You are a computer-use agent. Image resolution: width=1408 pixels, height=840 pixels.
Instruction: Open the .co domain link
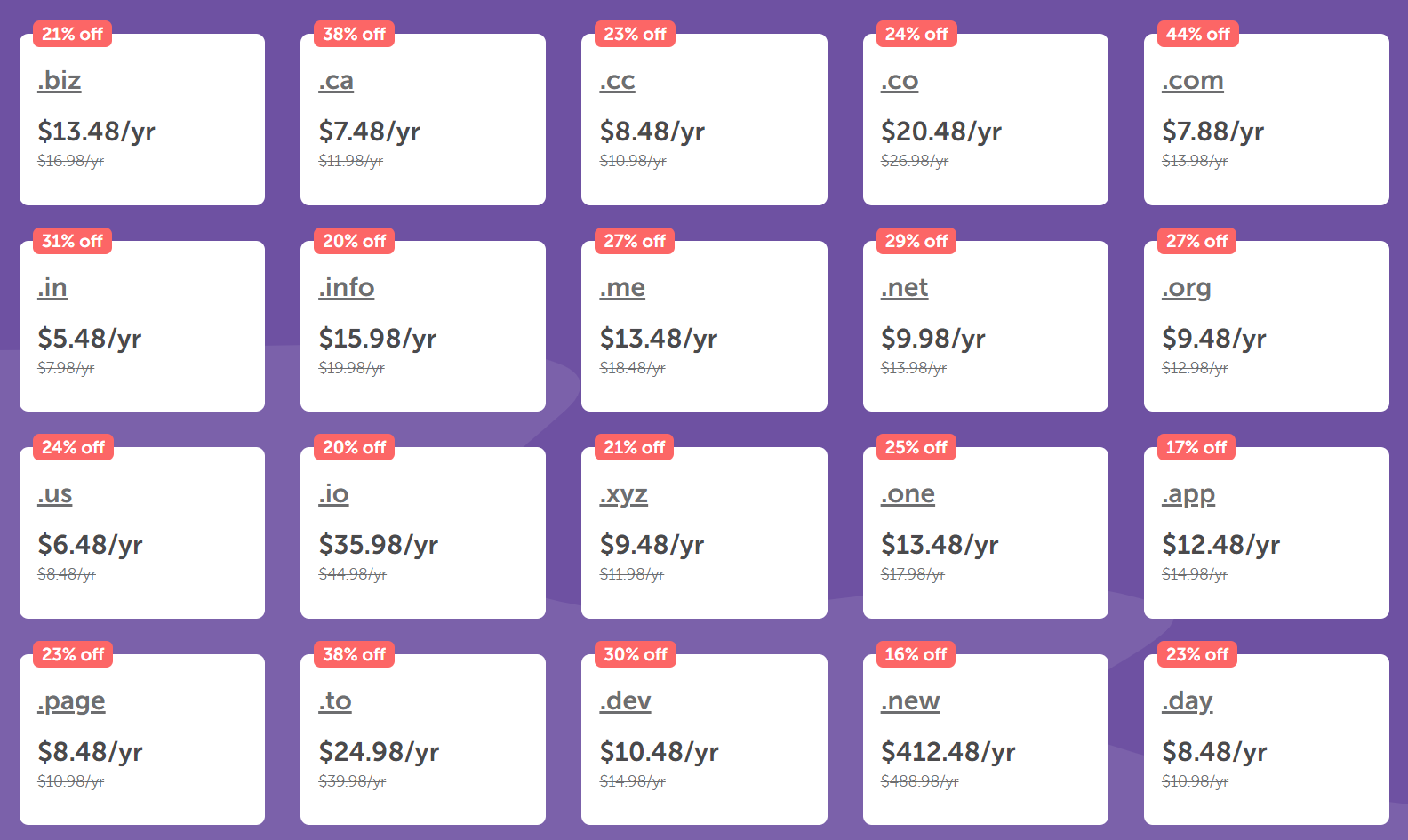(900, 81)
